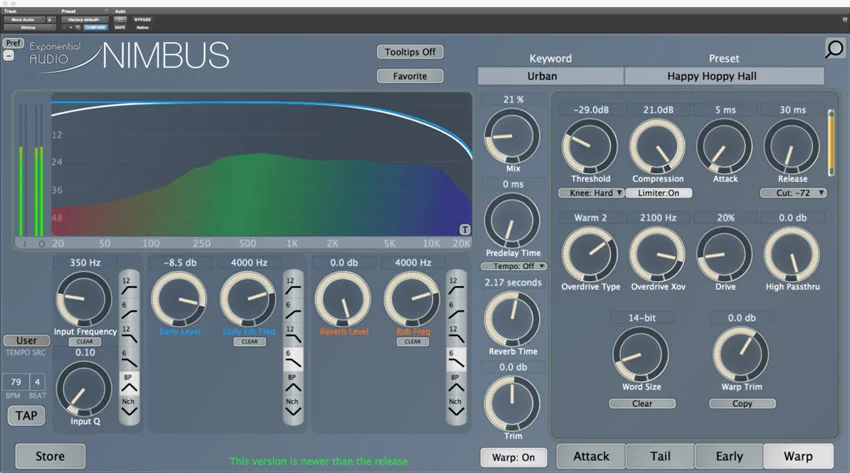The image size is (850, 473).
Task: Open the Nimbus insert selector in header
Action: 29,27
